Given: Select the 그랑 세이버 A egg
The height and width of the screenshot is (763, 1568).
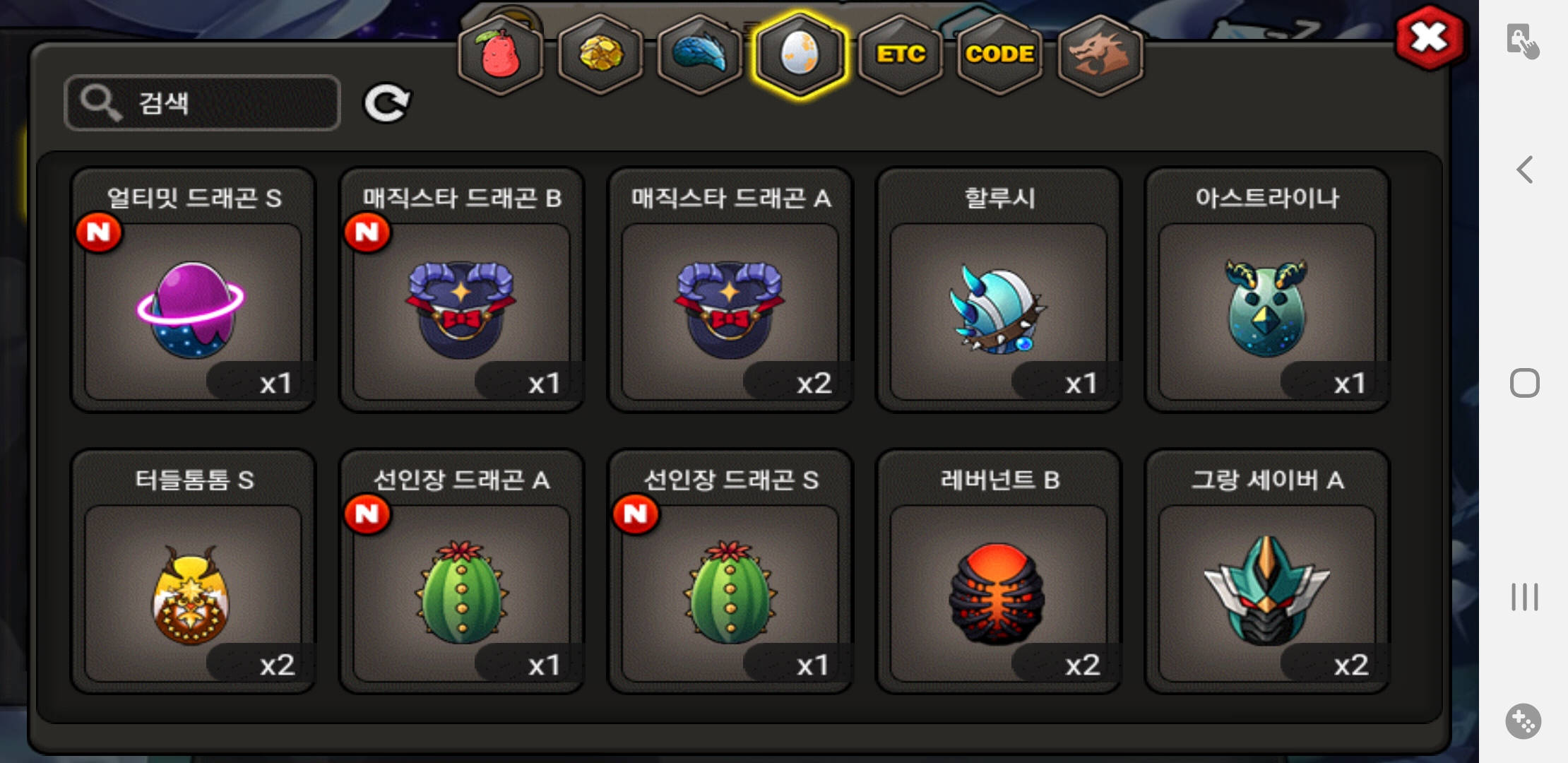Looking at the screenshot, I should coord(1267,572).
